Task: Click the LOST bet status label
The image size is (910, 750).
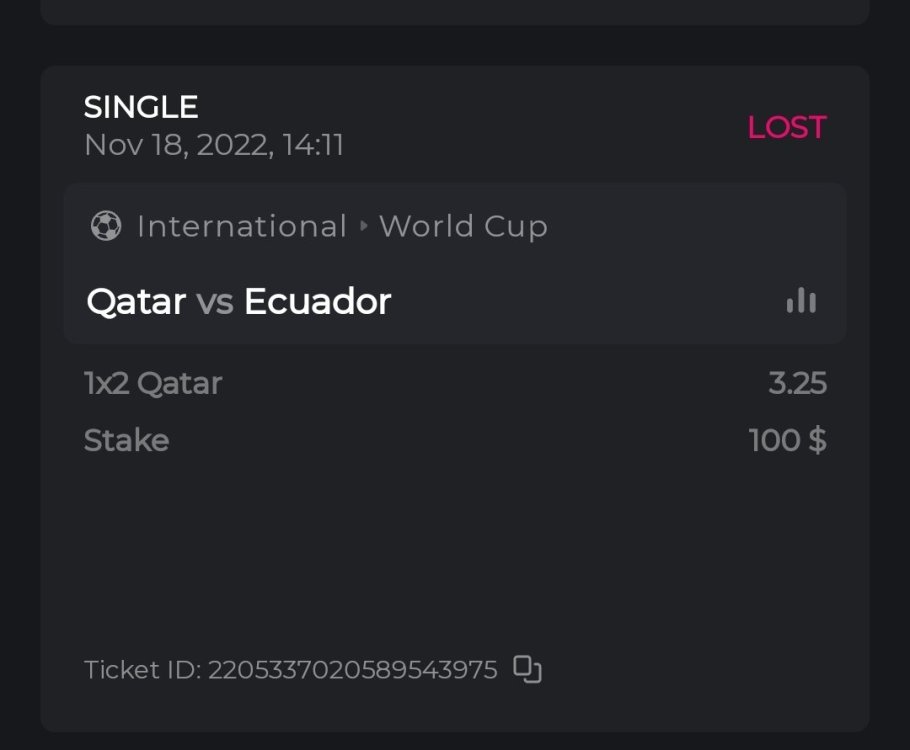Action: (787, 127)
